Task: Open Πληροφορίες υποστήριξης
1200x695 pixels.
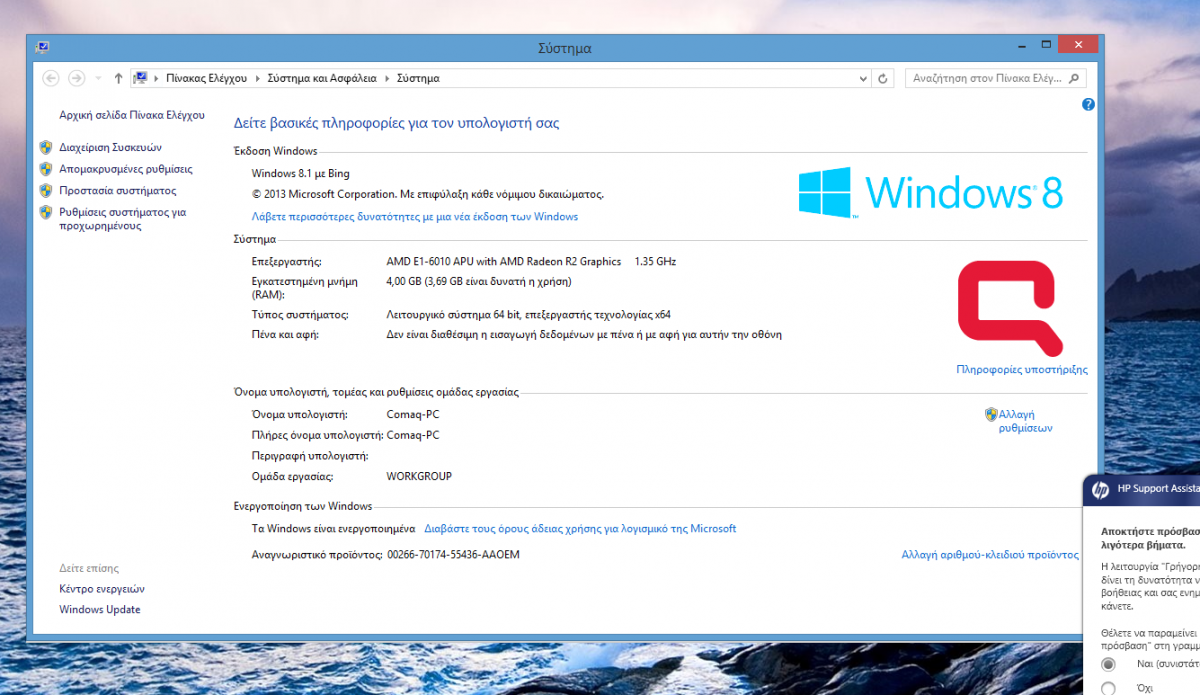Action: tap(1022, 370)
